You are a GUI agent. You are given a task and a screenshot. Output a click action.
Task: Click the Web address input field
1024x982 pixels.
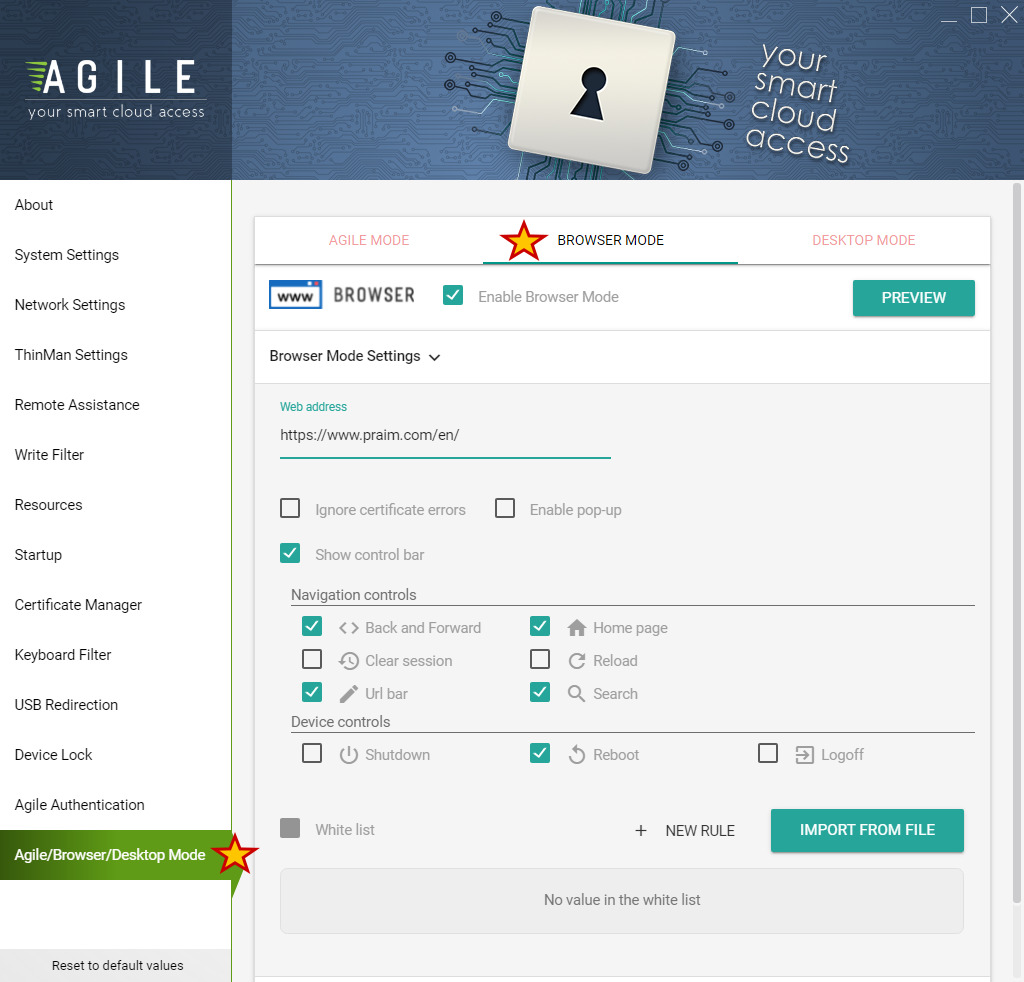[x=444, y=436]
